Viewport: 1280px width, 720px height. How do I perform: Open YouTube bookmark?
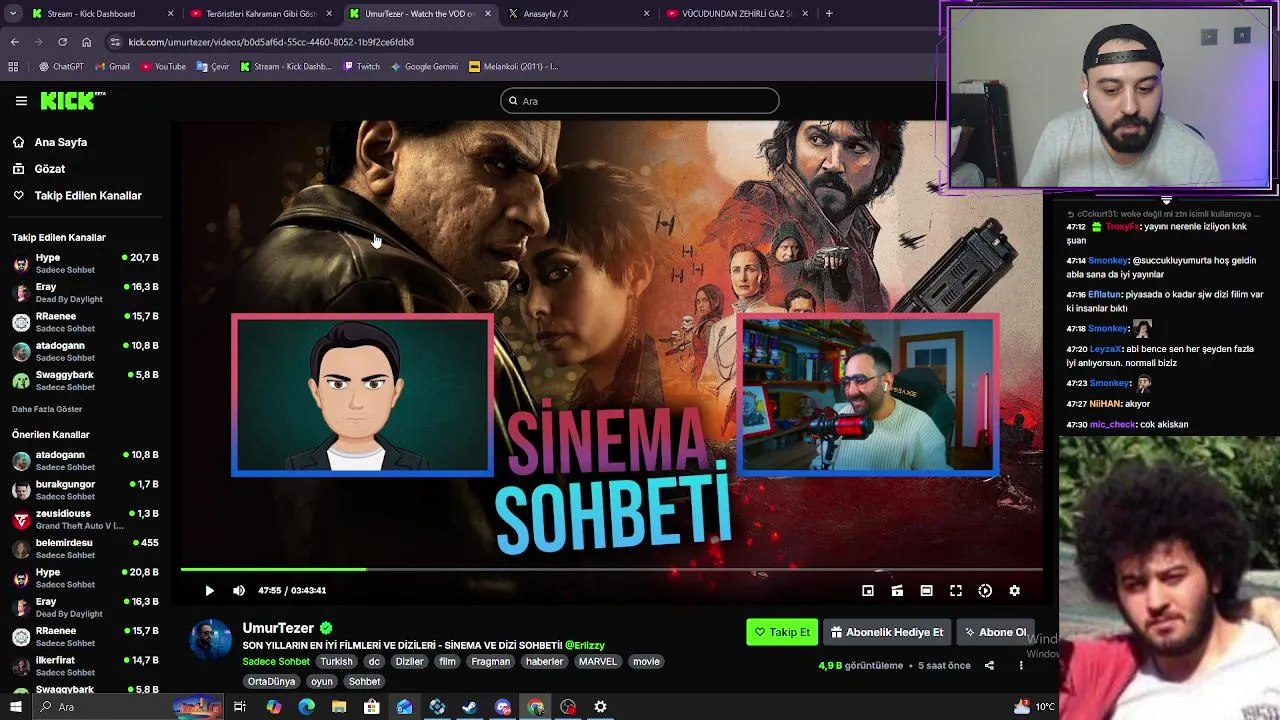tap(163, 67)
